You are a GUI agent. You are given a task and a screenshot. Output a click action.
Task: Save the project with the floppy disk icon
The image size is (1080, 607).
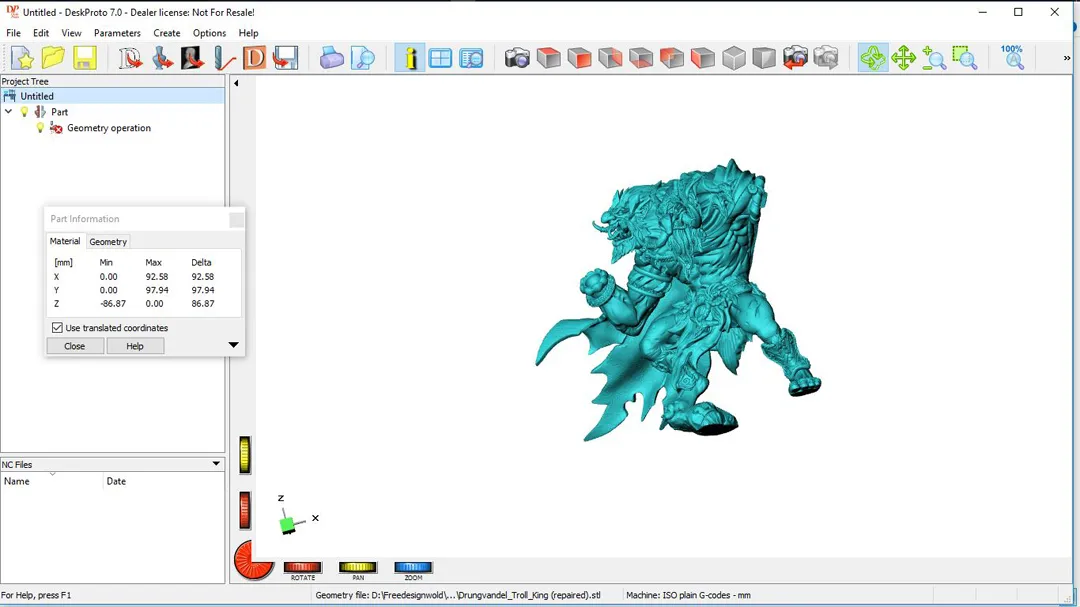point(84,59)
